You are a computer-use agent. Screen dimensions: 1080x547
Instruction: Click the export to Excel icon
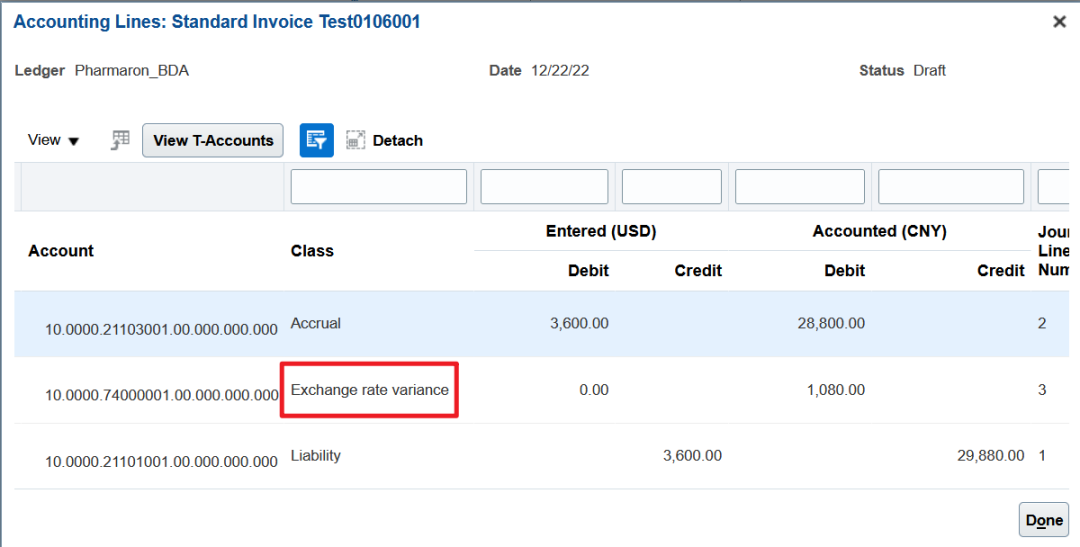tap(121, 141)
